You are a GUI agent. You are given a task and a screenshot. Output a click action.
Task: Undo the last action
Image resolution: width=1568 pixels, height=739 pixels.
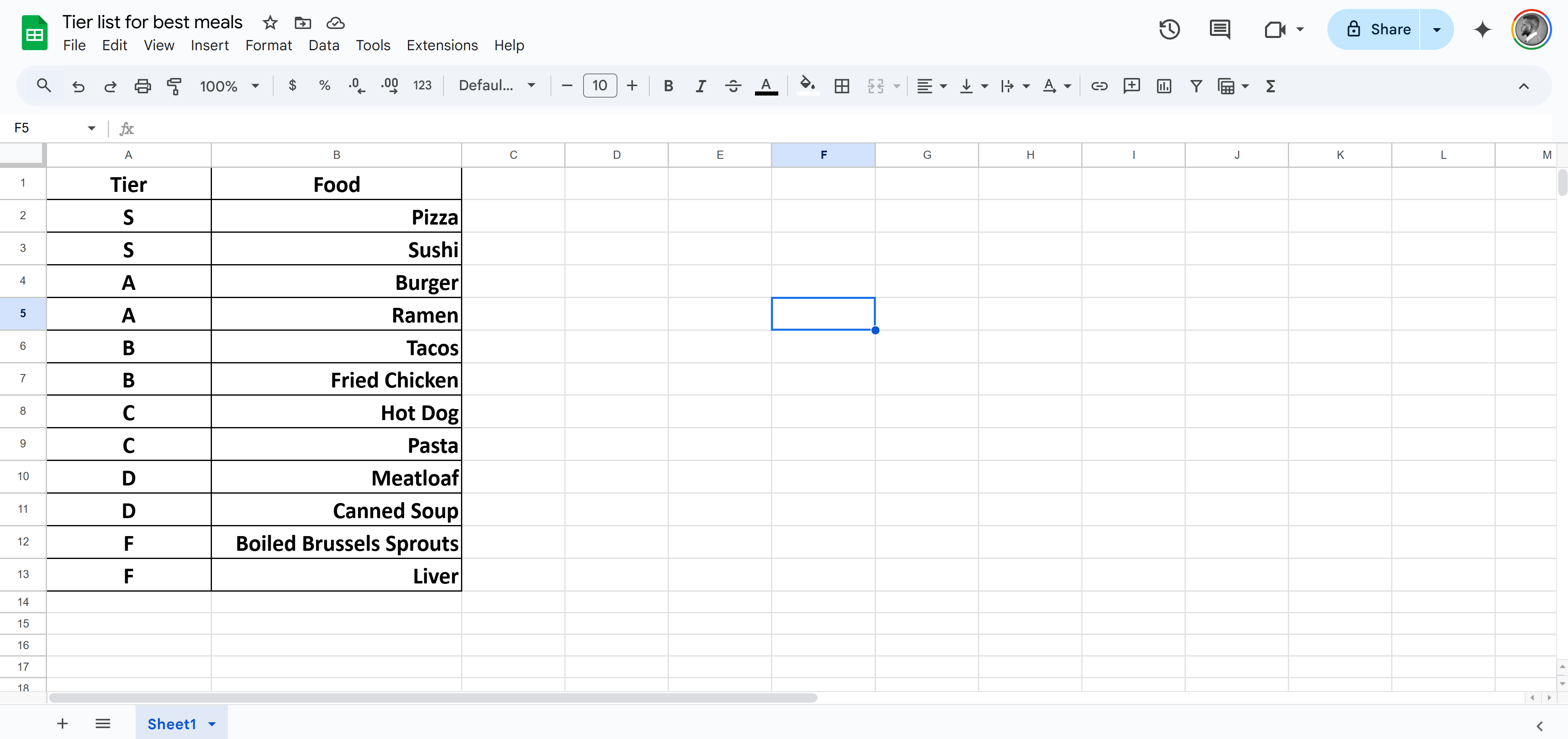pyautogui.click(x=78, y=86)
